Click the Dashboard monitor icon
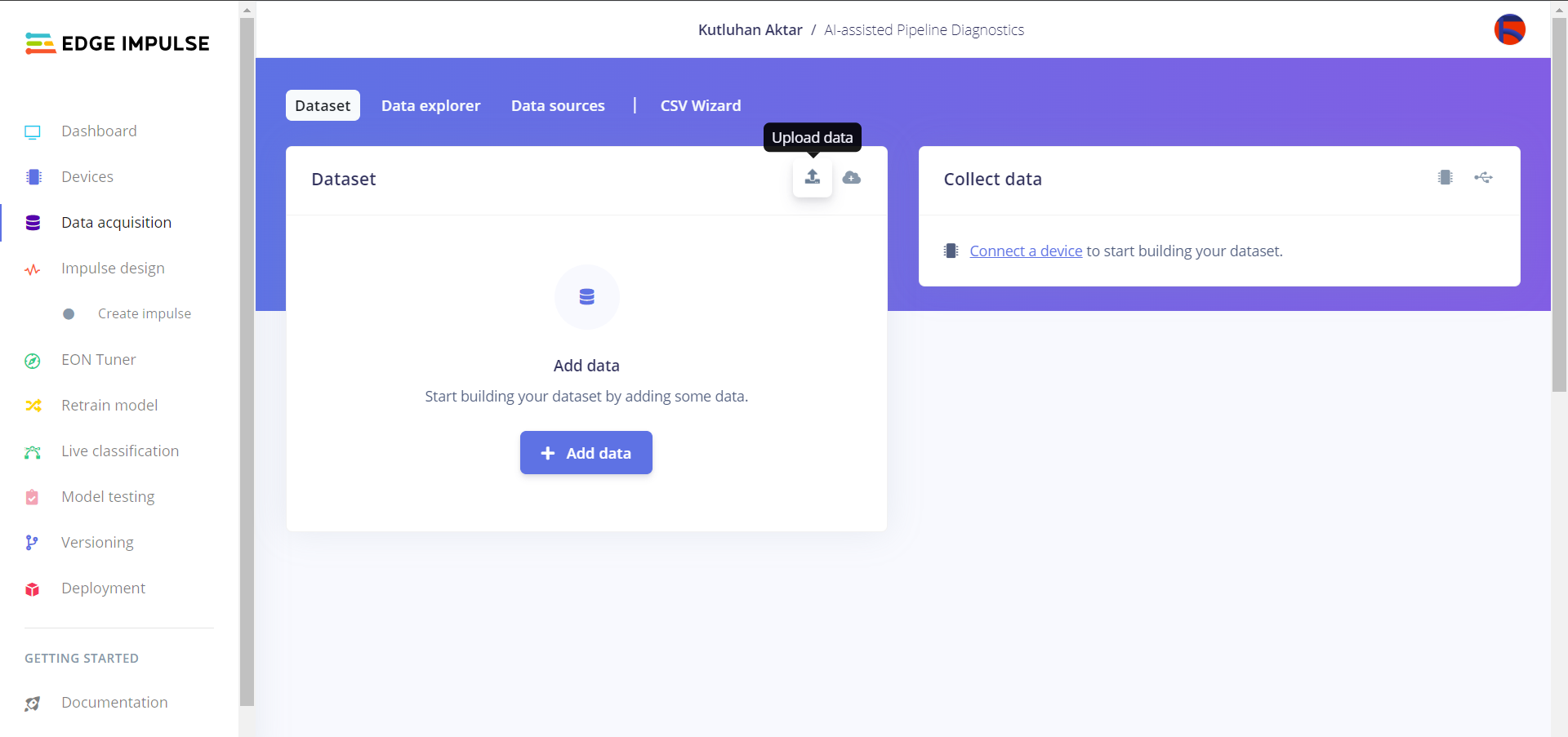The height and width of the screenshot is (737, 1568). point(33,132)
